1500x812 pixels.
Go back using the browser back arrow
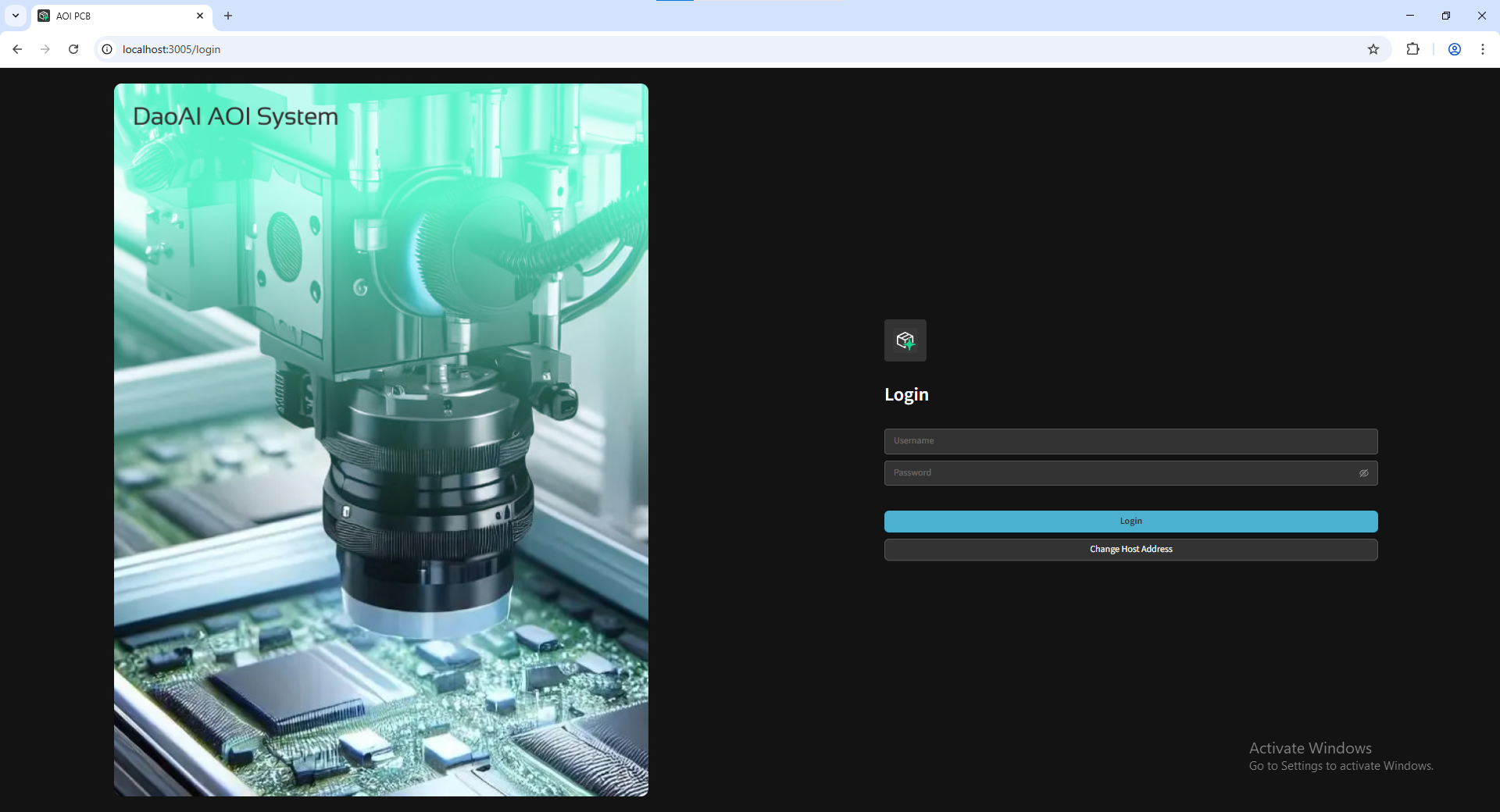tap(17, 49)
